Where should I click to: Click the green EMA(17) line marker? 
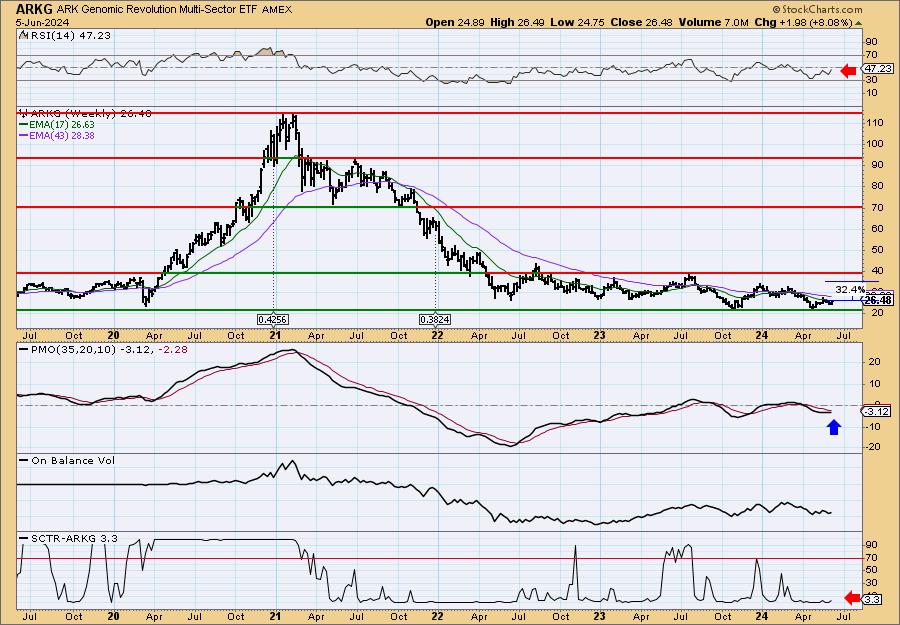[24, 125]
